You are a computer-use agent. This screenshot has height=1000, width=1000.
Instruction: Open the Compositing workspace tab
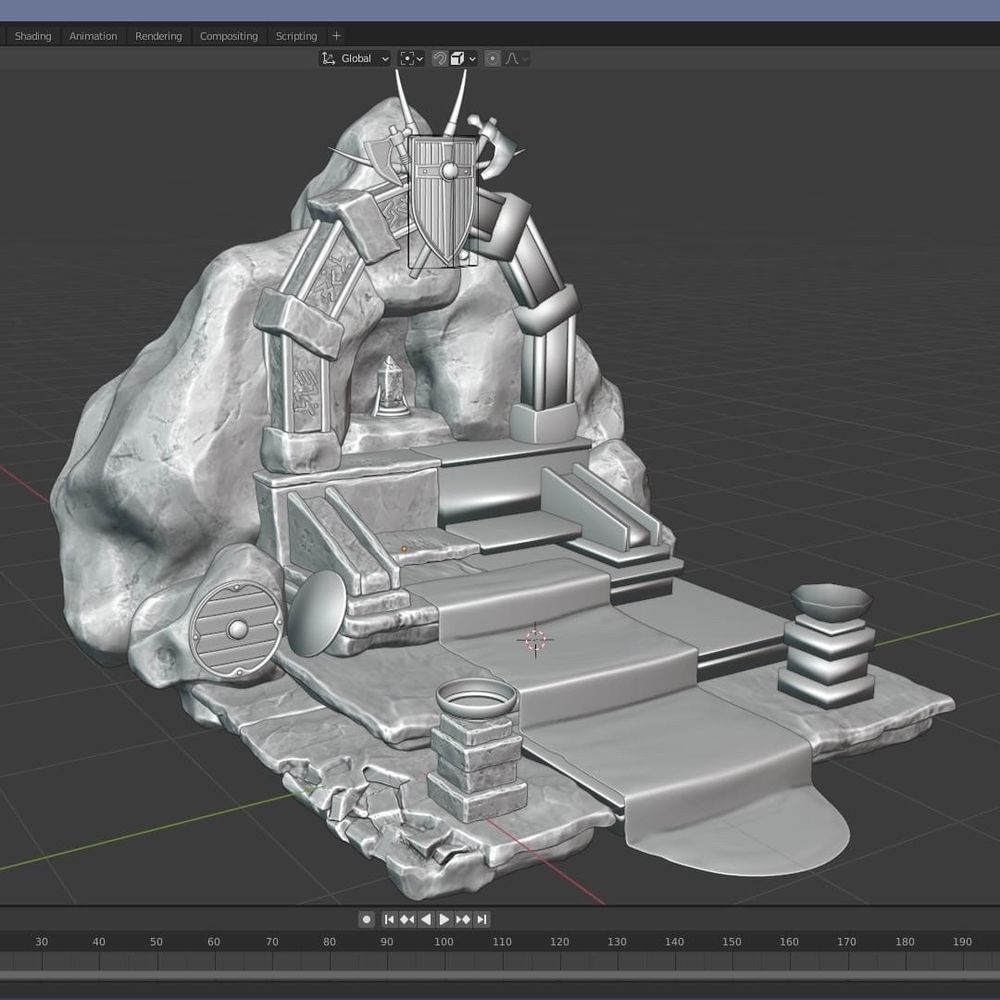click(x=228, y=36)
